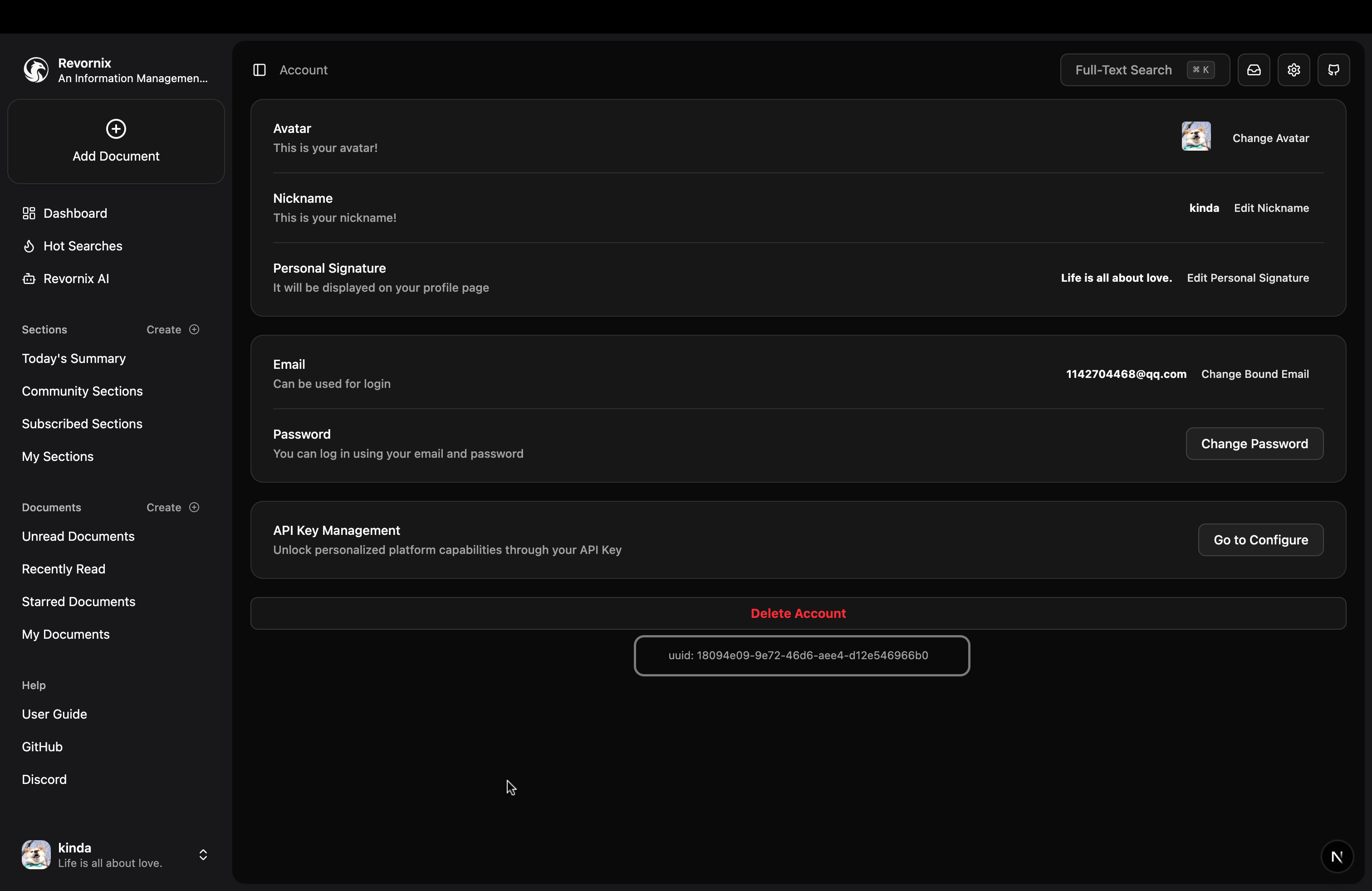Viewport: 1372px width, 891px height.
Task: Click the Revornix app name
Action: pos(84,63)
